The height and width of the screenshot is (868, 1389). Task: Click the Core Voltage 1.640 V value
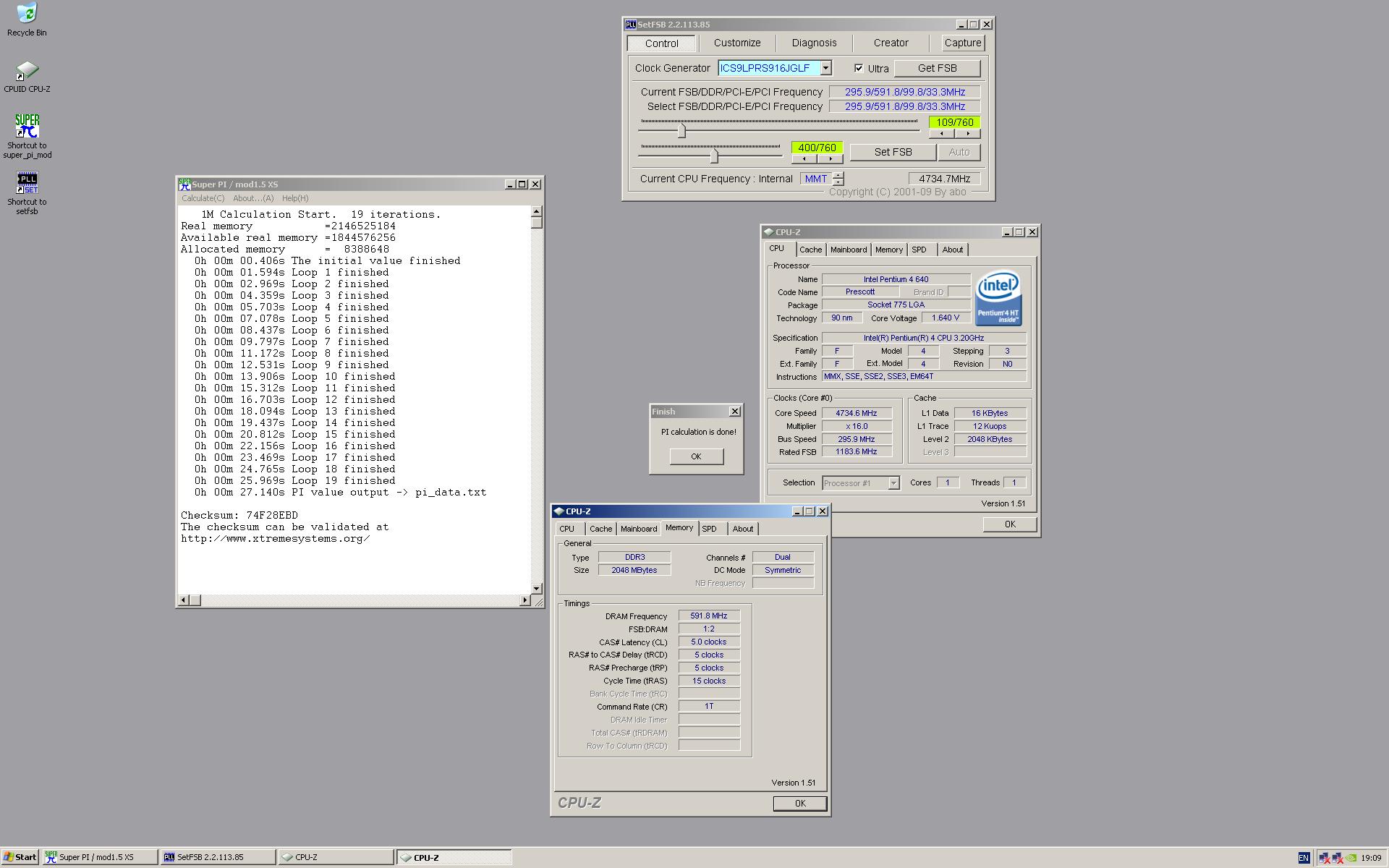[946, 318]
